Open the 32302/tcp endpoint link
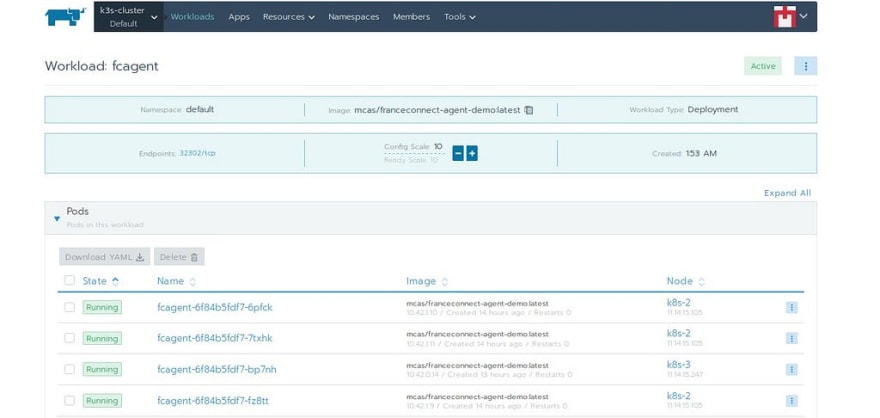The height and width of the screenshot is (418, 880). pyautogui.click(x=197, y=153)
